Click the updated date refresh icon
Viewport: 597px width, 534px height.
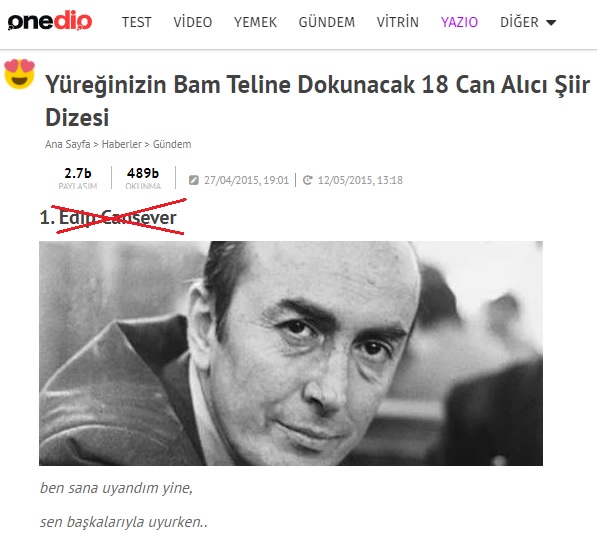(x=308, y=180)
